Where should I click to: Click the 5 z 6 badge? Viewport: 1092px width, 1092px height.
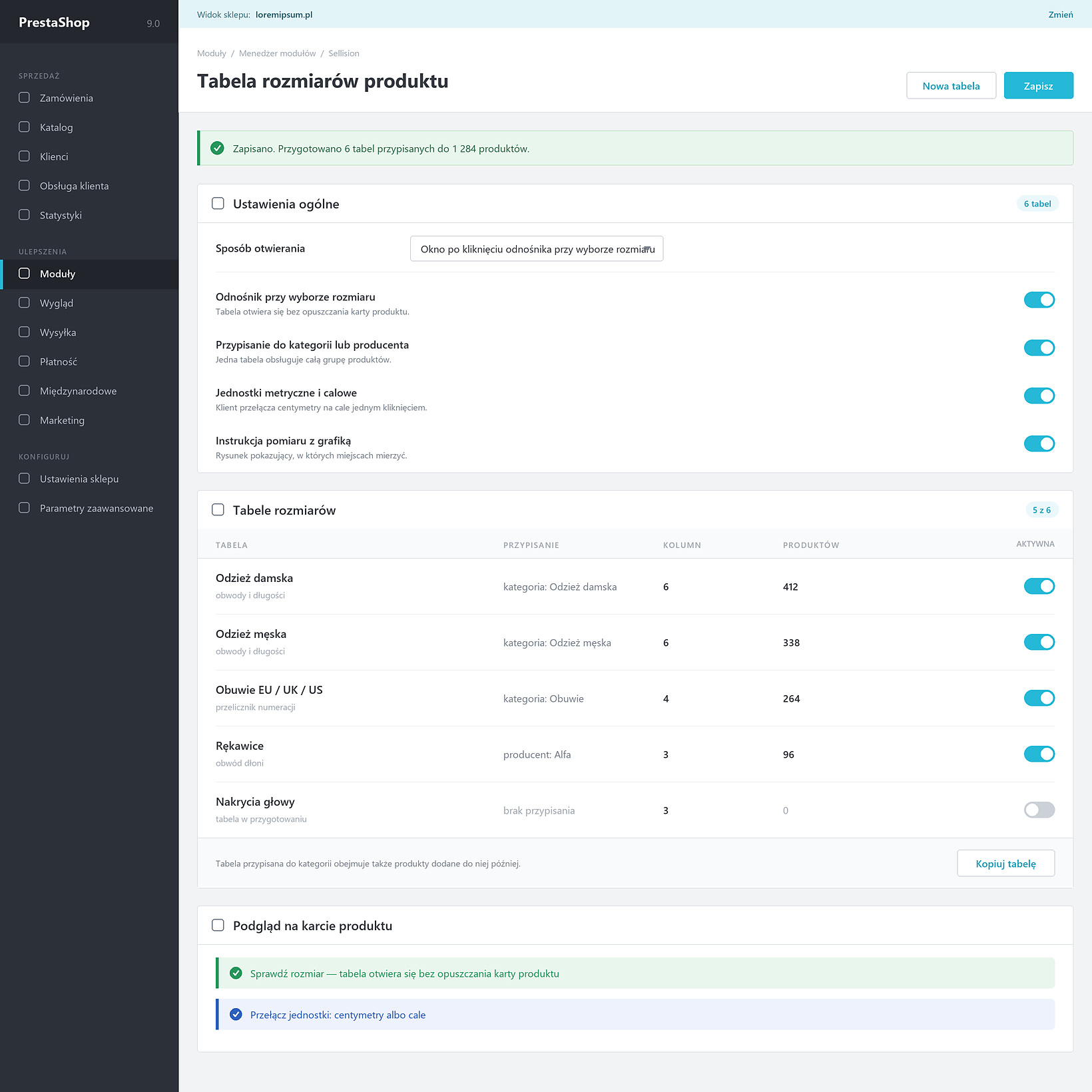pos(1041,510)
